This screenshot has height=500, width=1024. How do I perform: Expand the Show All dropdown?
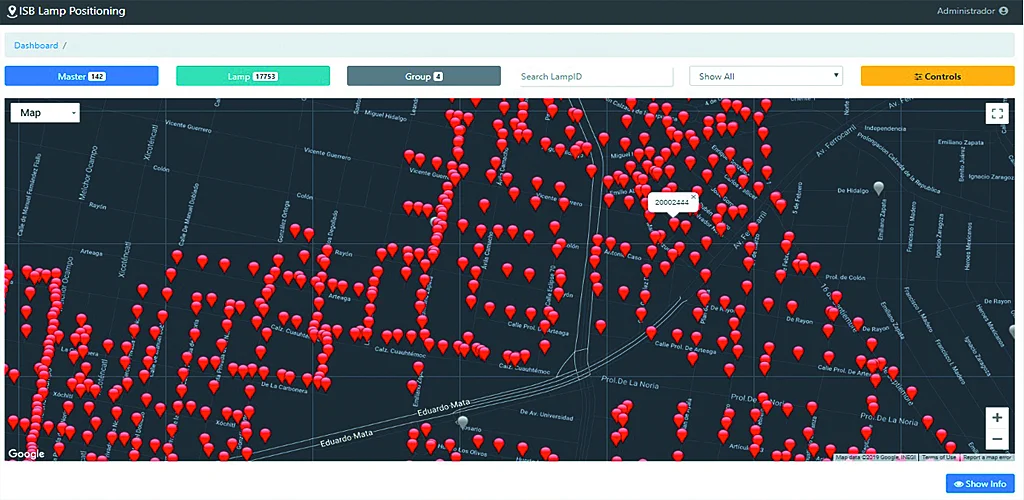click(766, 76)
